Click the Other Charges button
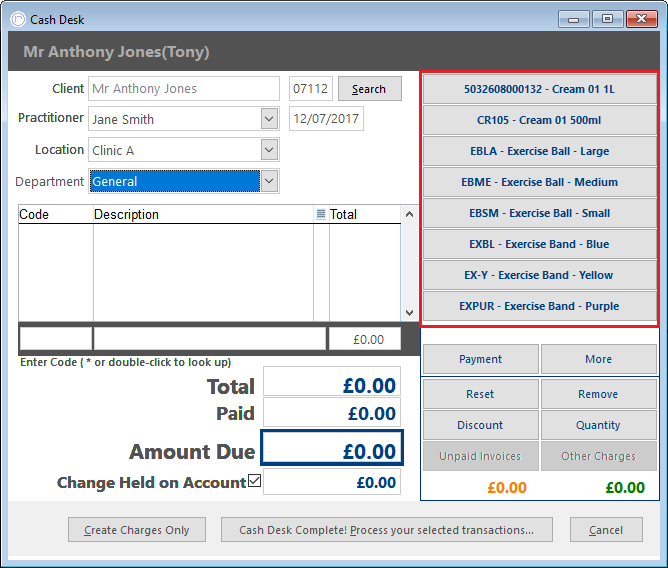 tap(599, 456)
